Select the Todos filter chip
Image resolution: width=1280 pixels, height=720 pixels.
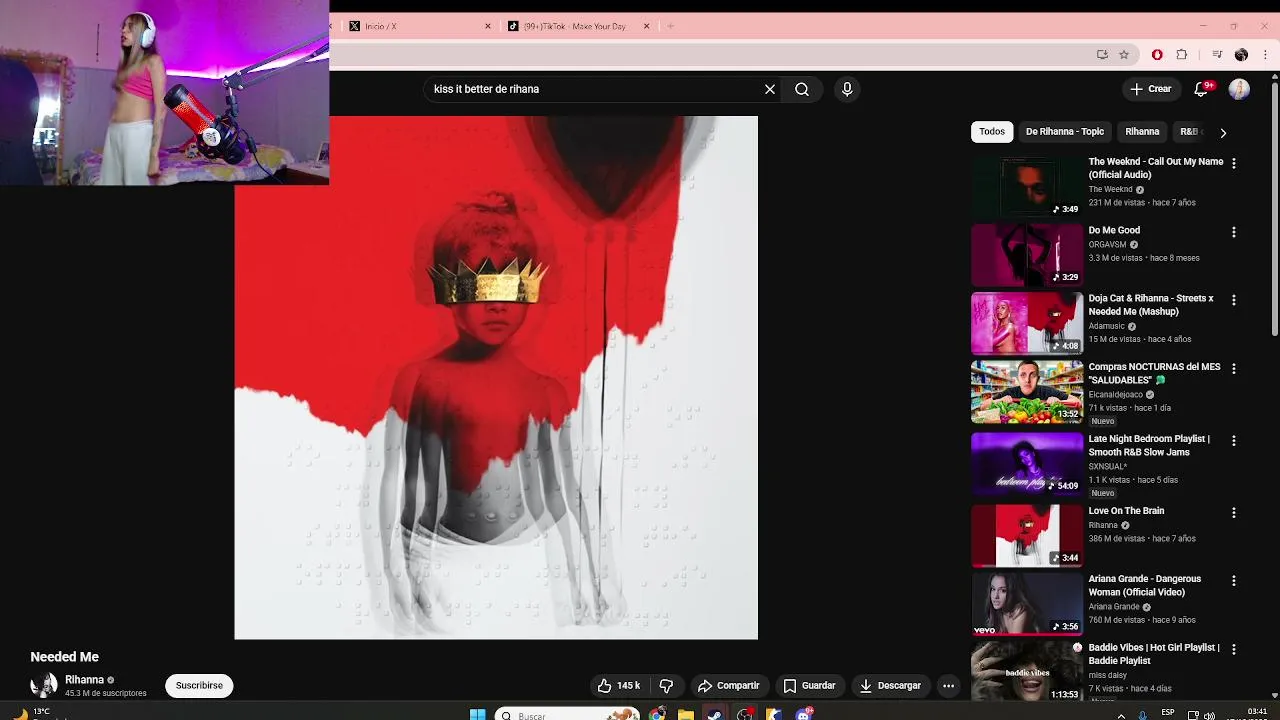[x=992, y=132]
